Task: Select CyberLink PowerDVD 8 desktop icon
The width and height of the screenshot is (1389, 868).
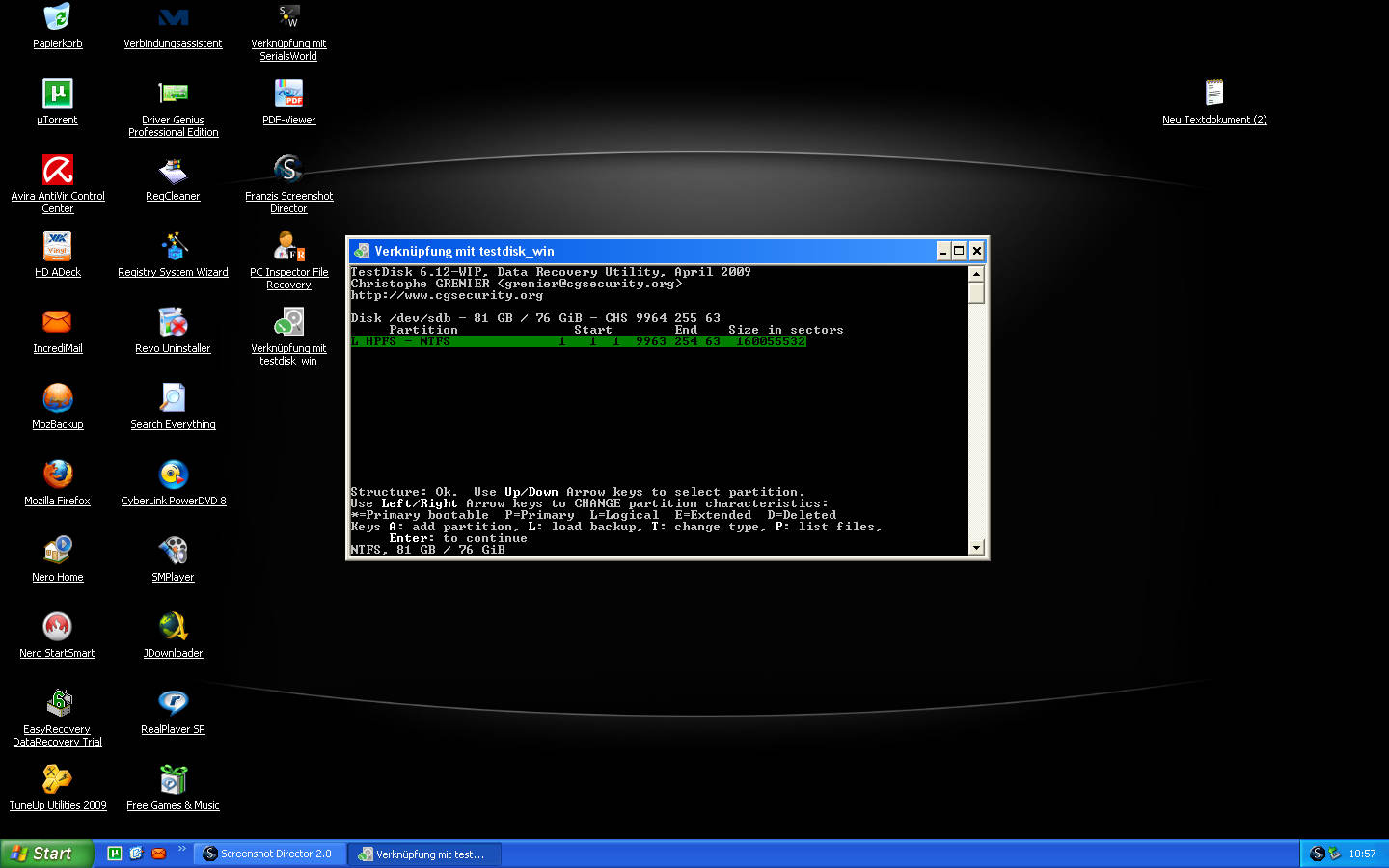Action: [173, 475]
